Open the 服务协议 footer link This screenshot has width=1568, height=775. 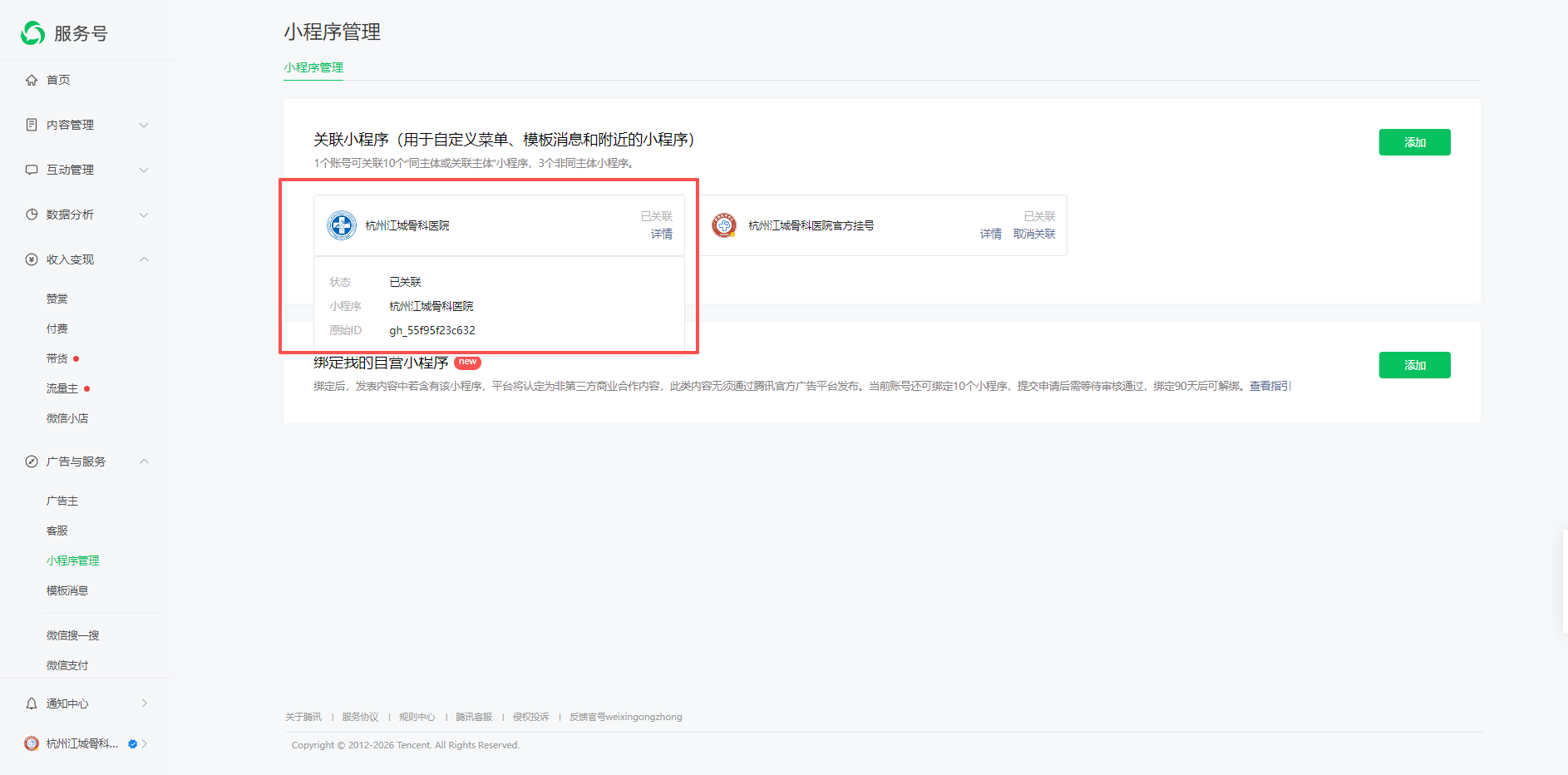pos(360,717)
